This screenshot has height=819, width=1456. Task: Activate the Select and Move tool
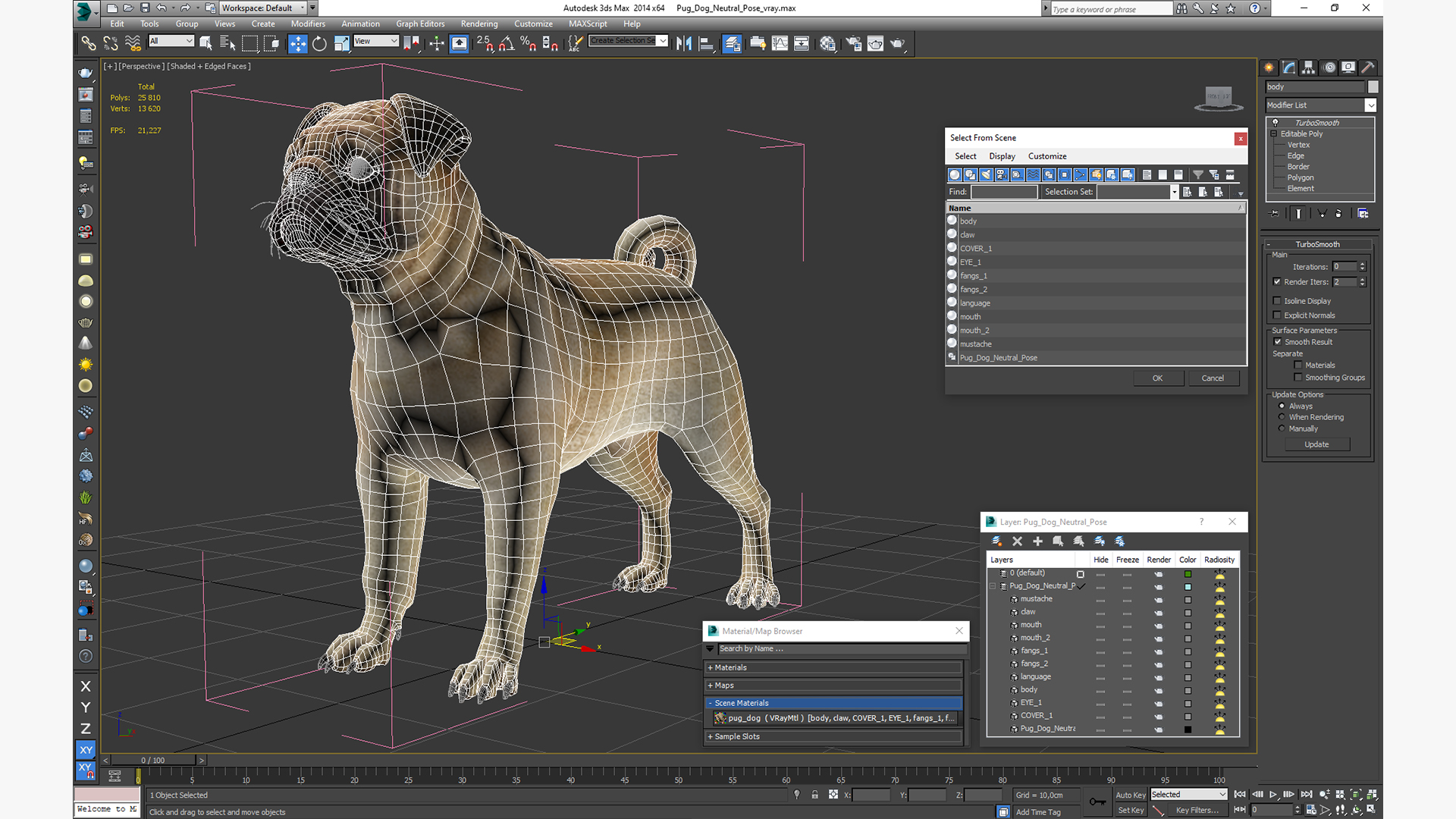click(298, 43)
